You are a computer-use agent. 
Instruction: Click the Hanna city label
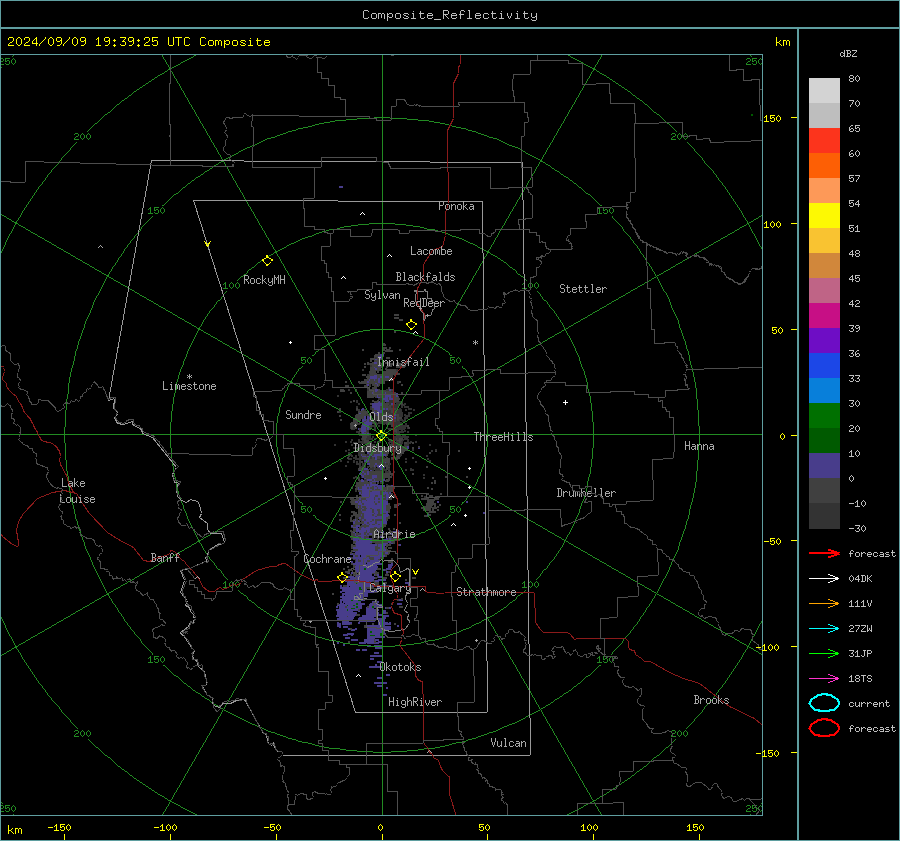click(x=699, y=446)
